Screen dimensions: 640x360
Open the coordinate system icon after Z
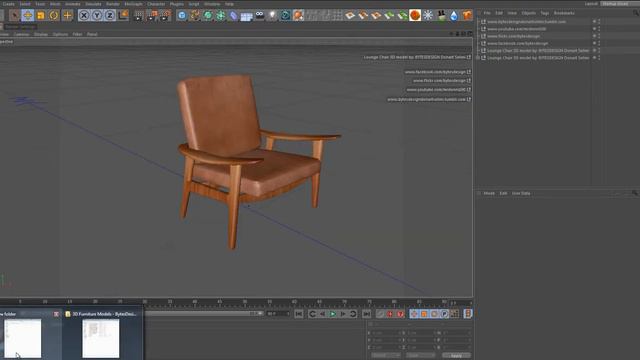(x=123, y=16)
